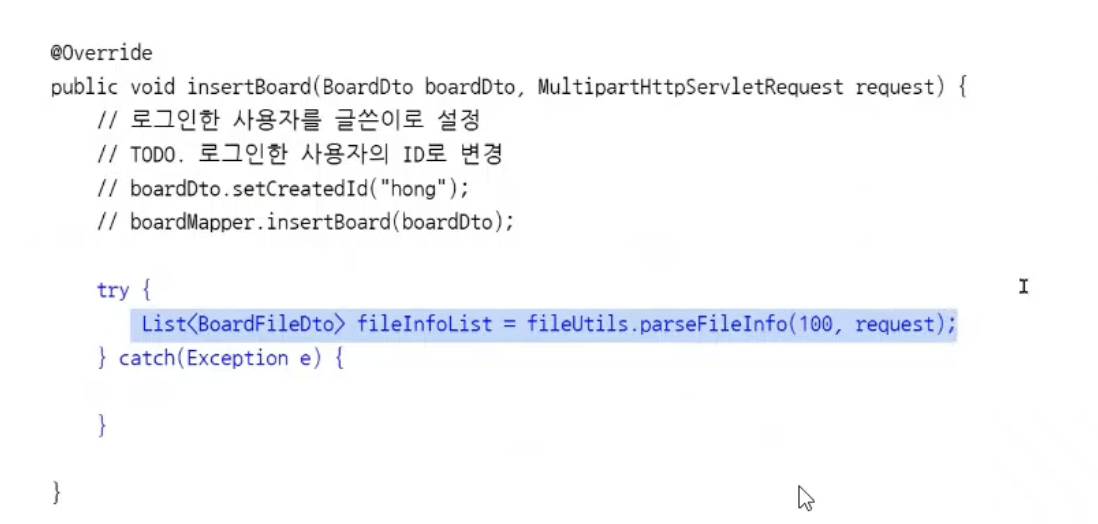
Task: Click commented boardMapper.insertBoard line
Action: pos(305,223)
